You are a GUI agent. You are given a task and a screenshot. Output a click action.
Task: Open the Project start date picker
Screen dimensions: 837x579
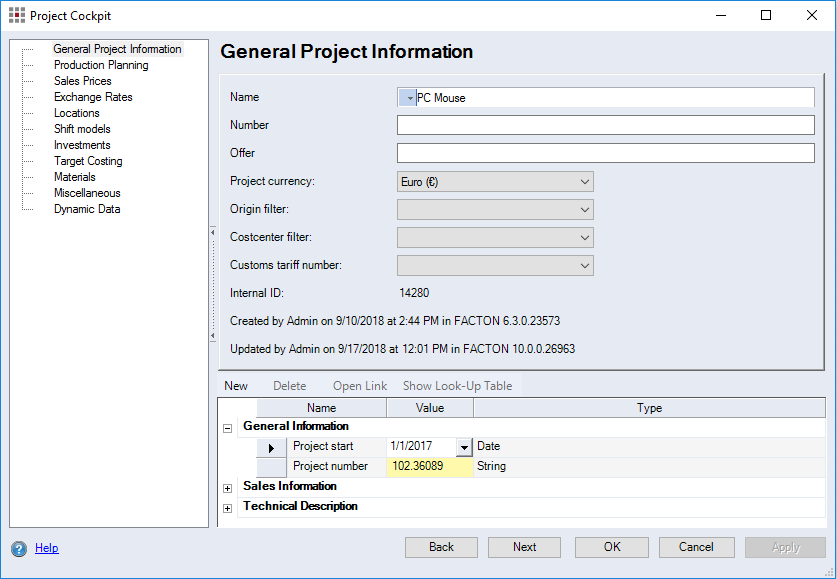[x=464, y=447]
